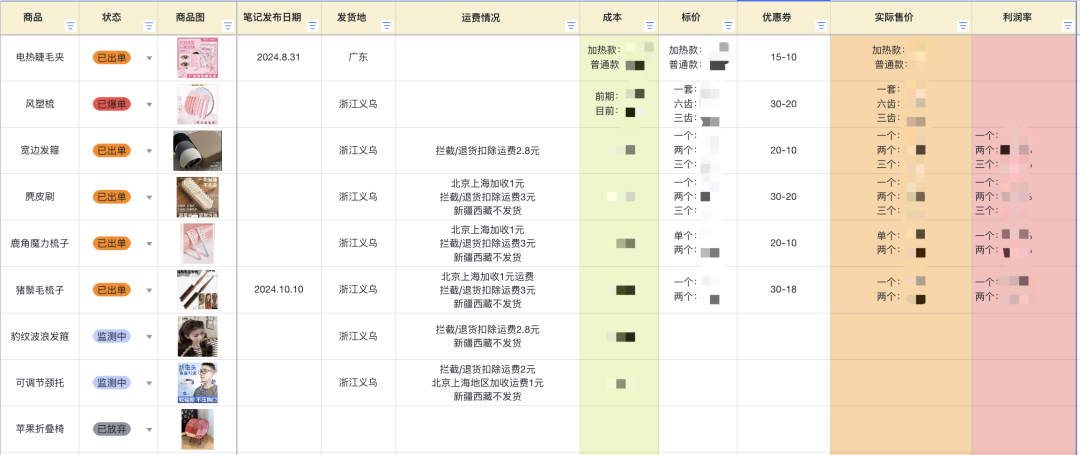Expand status dropdown for 电热睫毛夹 row

click(x=149, y=58)
